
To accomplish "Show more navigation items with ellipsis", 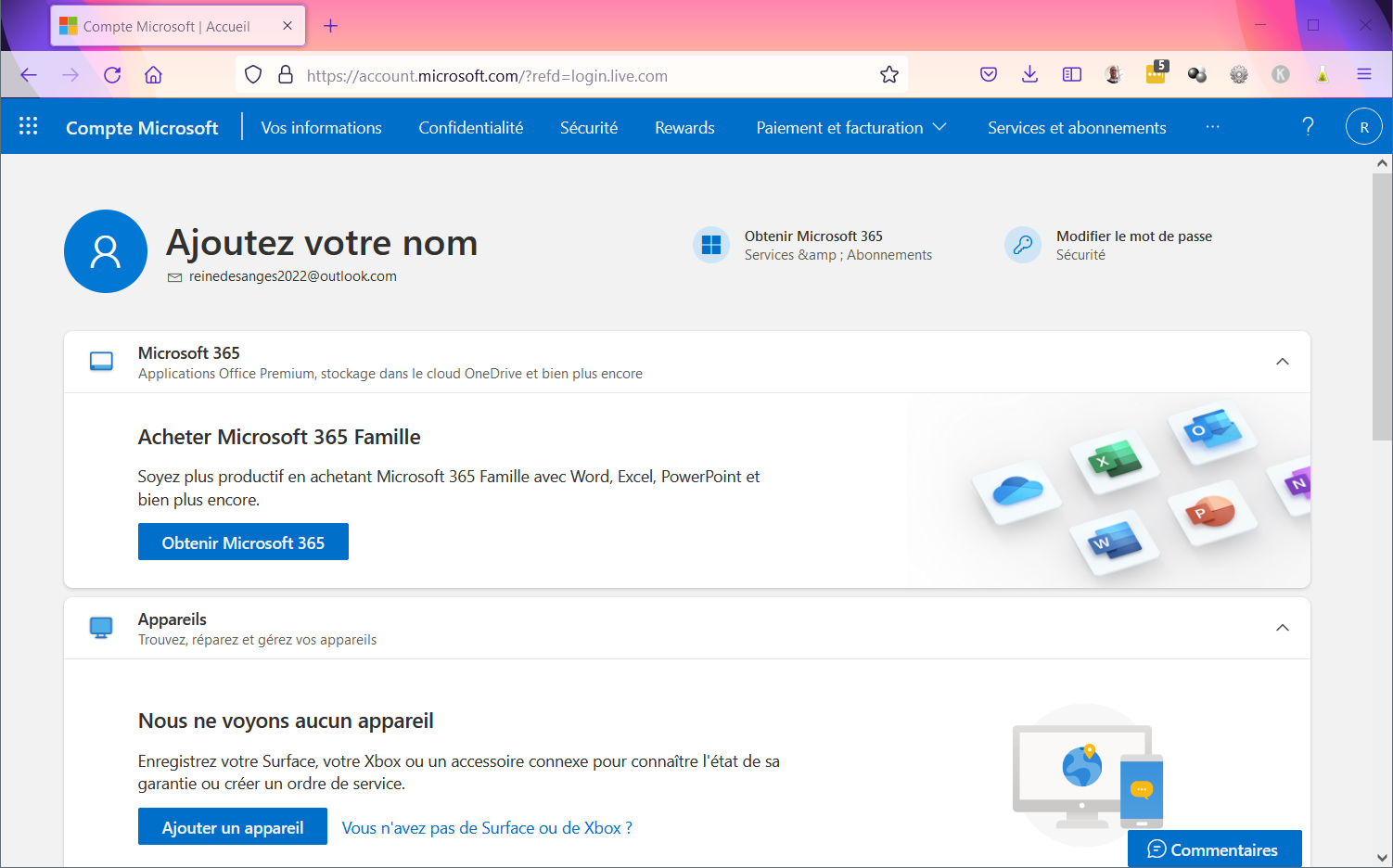I will point(1212,127).
